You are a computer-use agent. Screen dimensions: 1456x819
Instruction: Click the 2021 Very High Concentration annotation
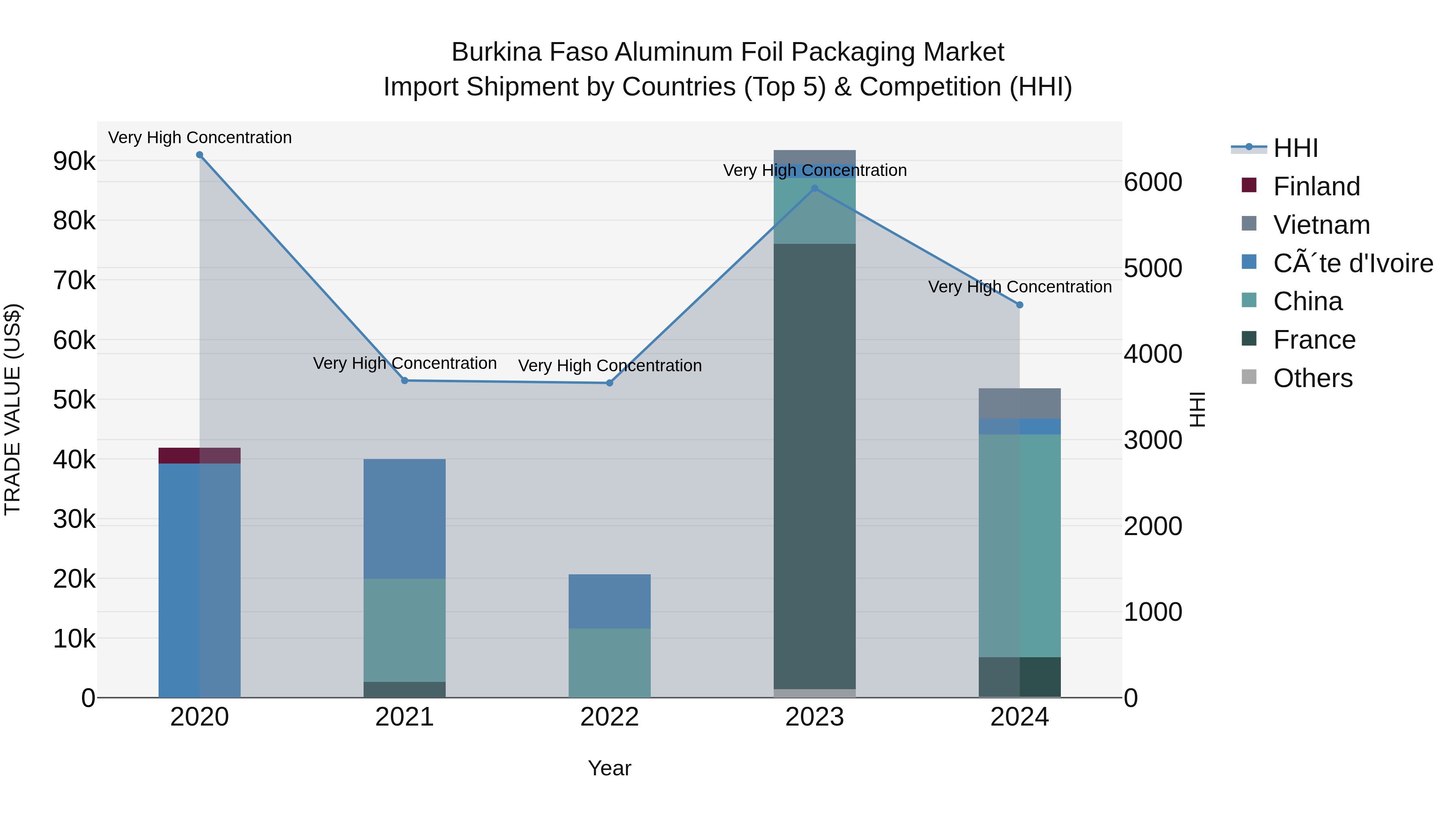(x=405, y=363)
